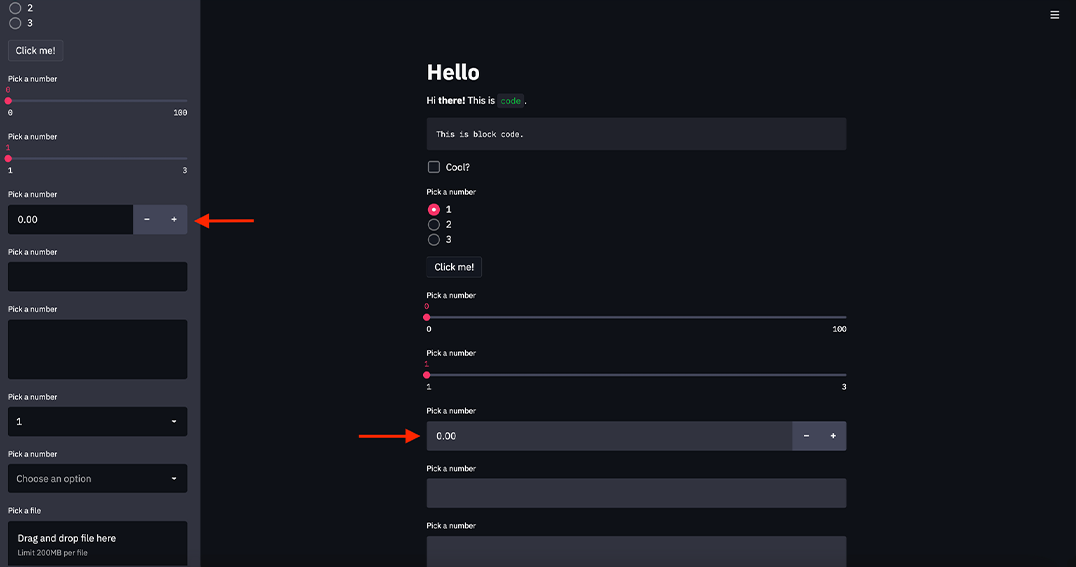
Task: Click the sidebar number input plus button
Action: pyautogui.click(x=173, y=219)
